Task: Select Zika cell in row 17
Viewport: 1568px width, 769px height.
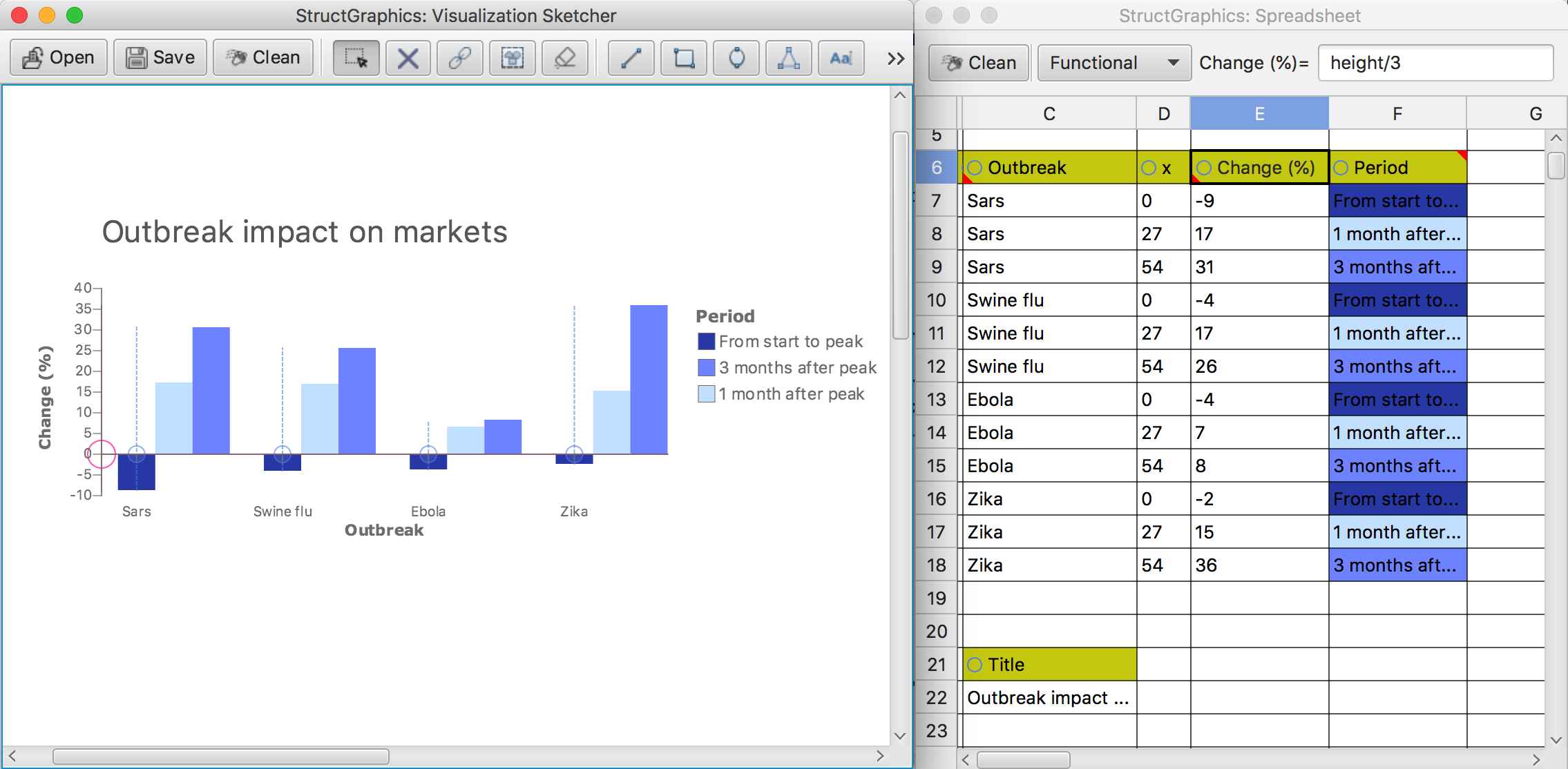Action: coord(1049,532)
